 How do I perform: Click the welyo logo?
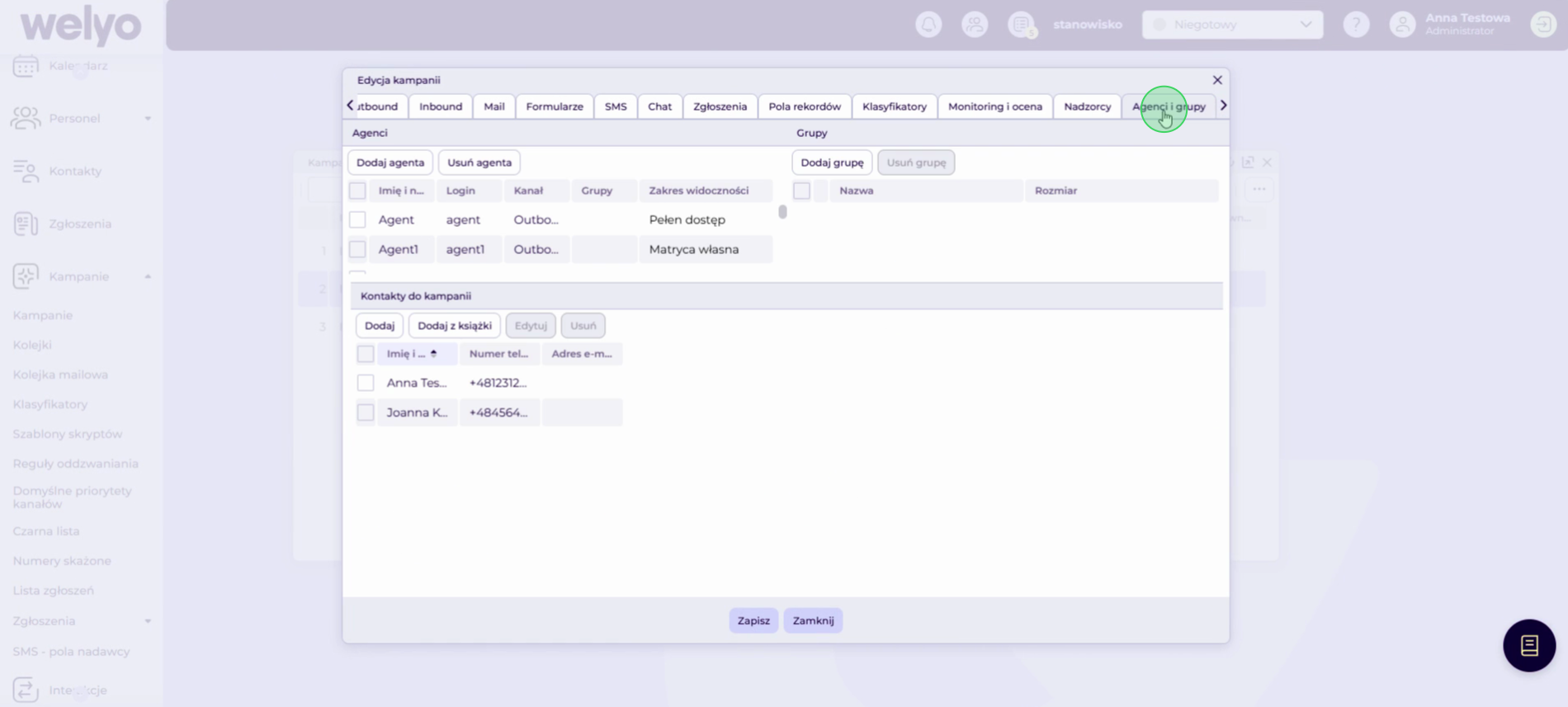click(80, 26)
